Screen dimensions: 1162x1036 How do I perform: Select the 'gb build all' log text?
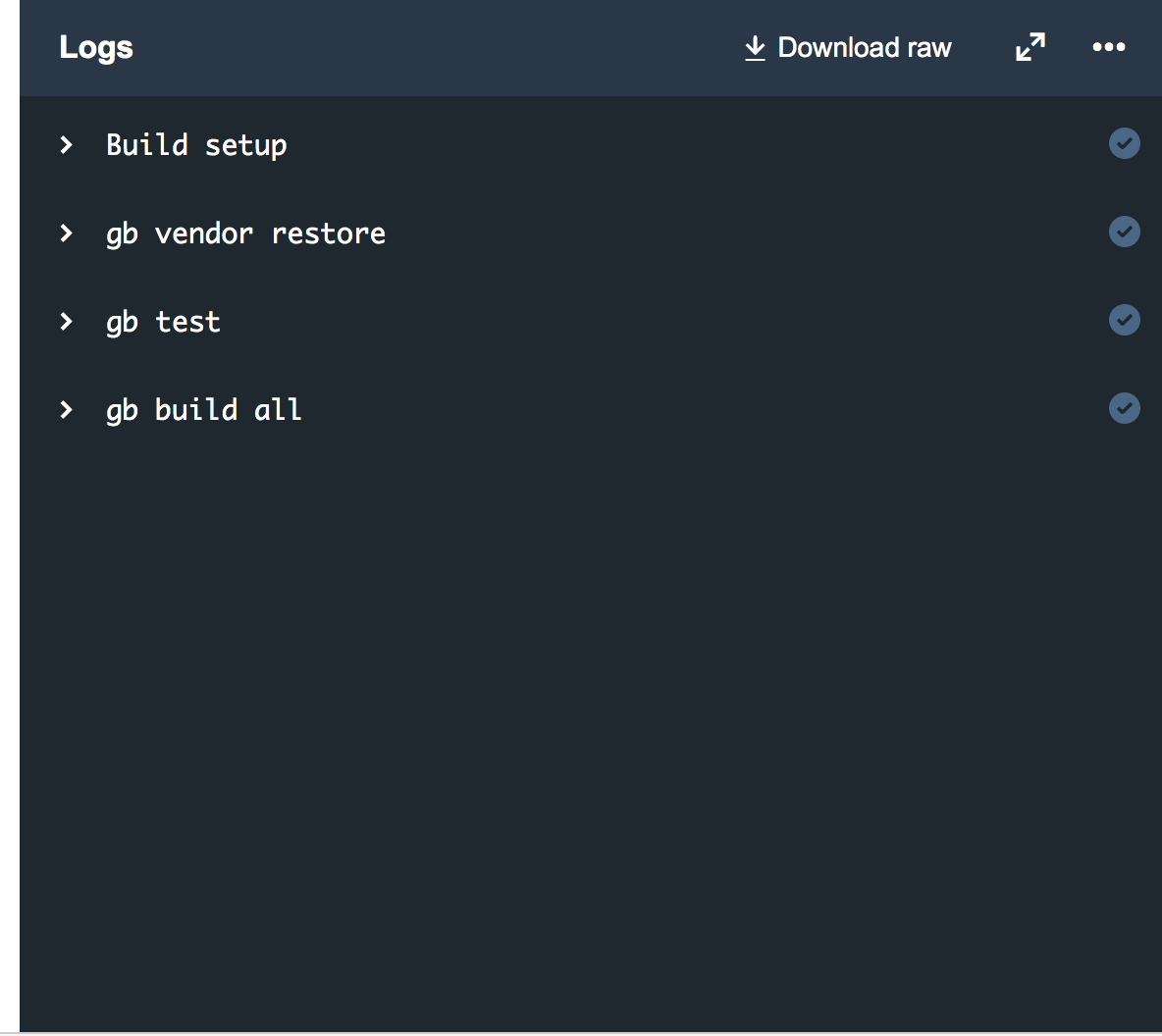(204, 410)
